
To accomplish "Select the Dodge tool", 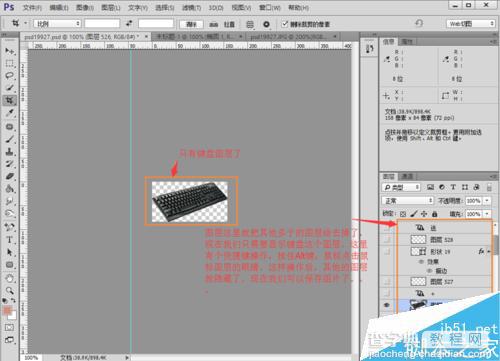I will (x=9, y=213).
